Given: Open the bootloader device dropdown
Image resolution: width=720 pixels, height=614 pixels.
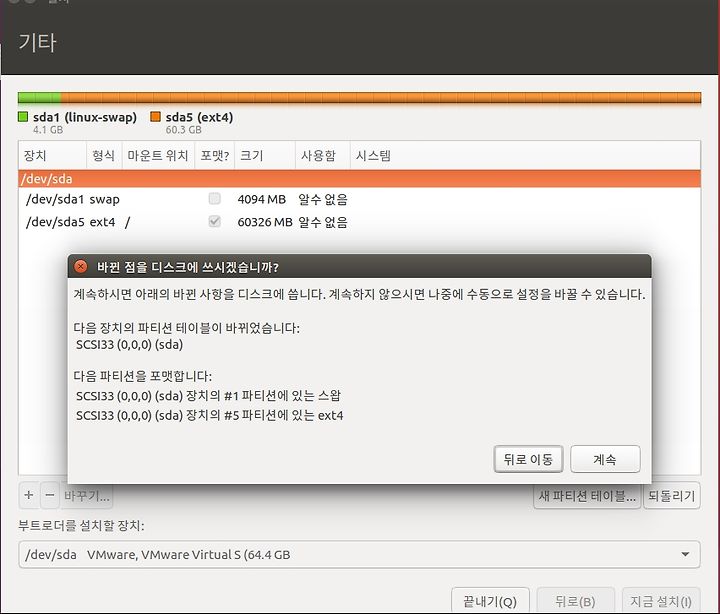Looking at the screenshot, I should (x=360, y=554).
